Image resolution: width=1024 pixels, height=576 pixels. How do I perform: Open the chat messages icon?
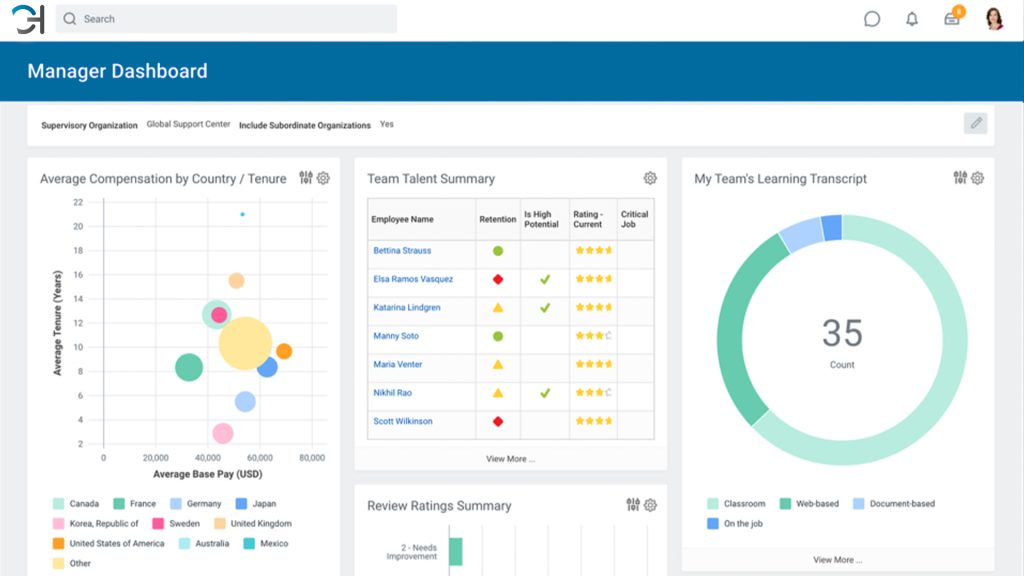click(x=871, y=18)
